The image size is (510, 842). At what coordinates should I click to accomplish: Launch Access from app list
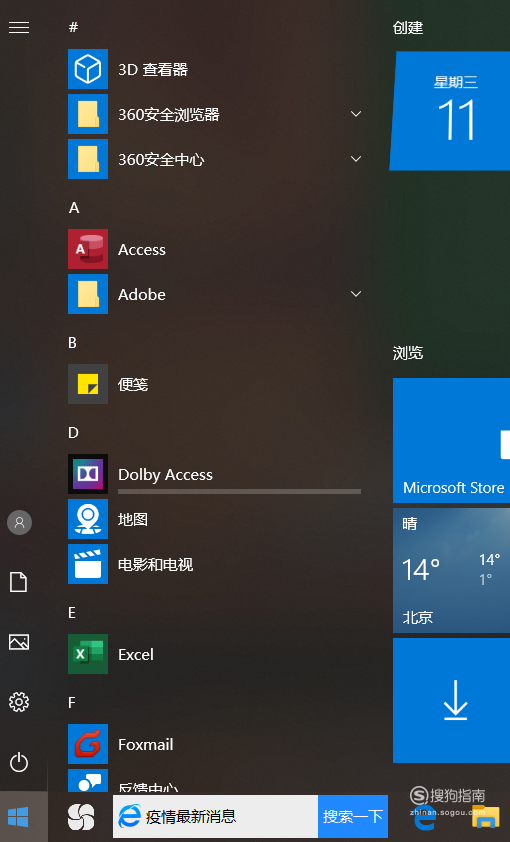point(215,249)
